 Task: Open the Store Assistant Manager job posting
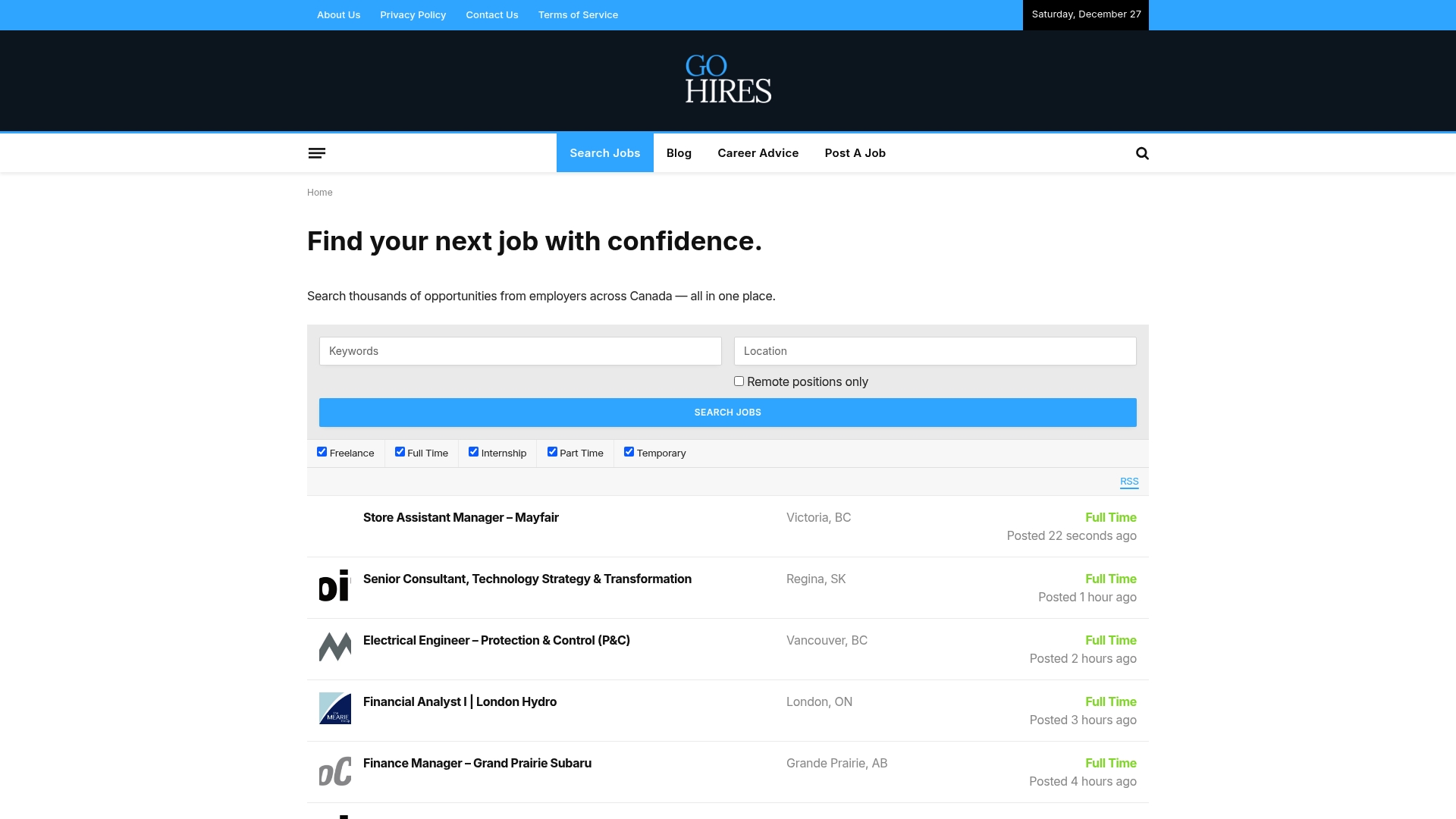click(x=460, y=517)
